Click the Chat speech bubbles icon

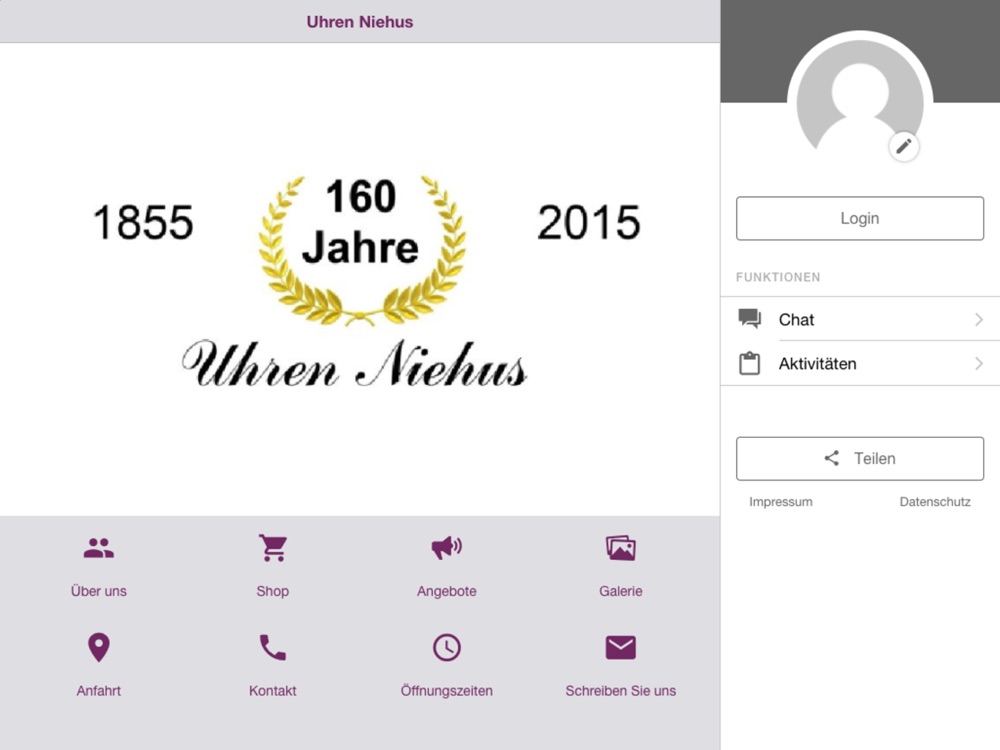click(x=749, y=318)
